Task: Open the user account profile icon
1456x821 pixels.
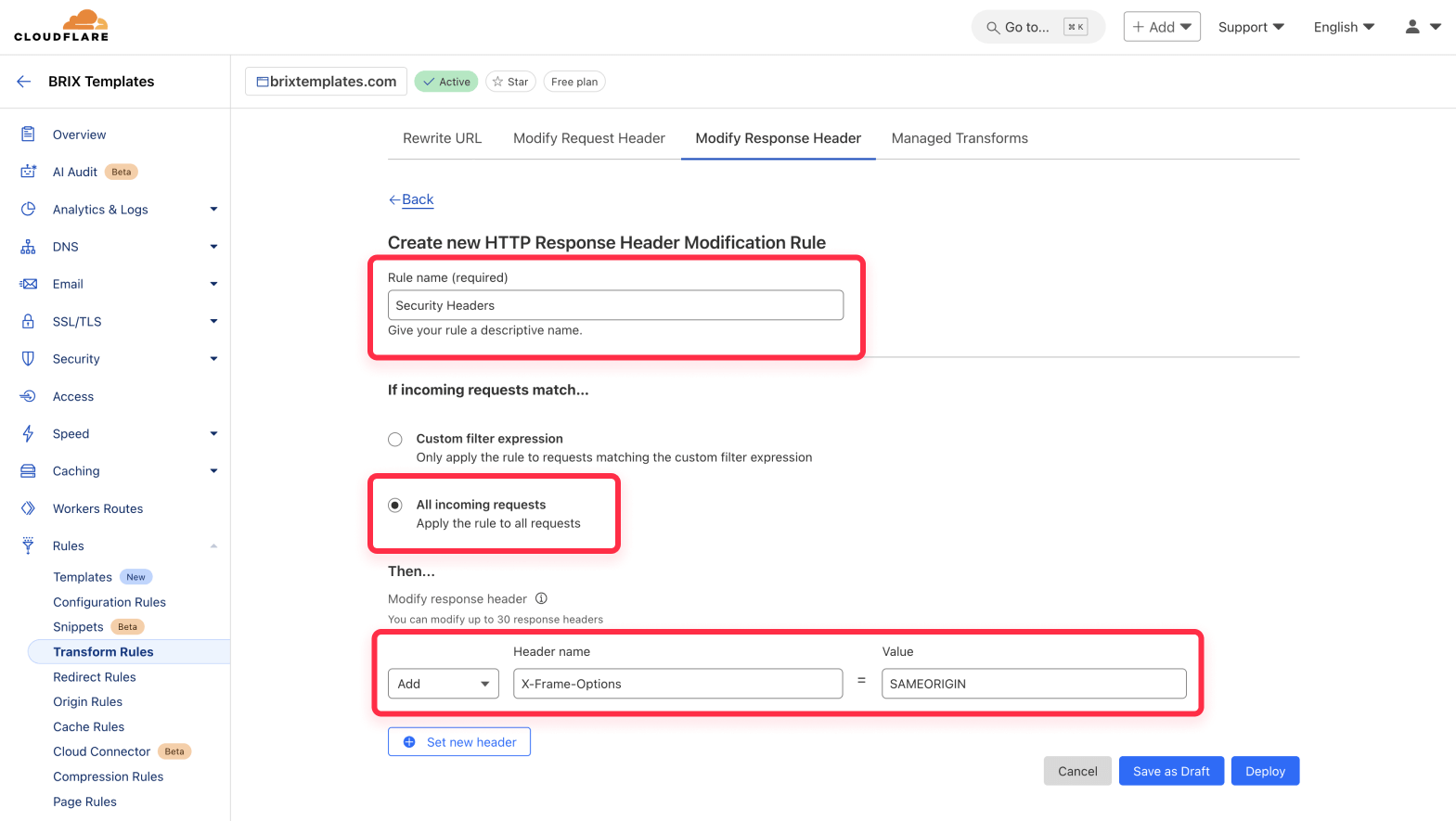Action: [1412, 27]
